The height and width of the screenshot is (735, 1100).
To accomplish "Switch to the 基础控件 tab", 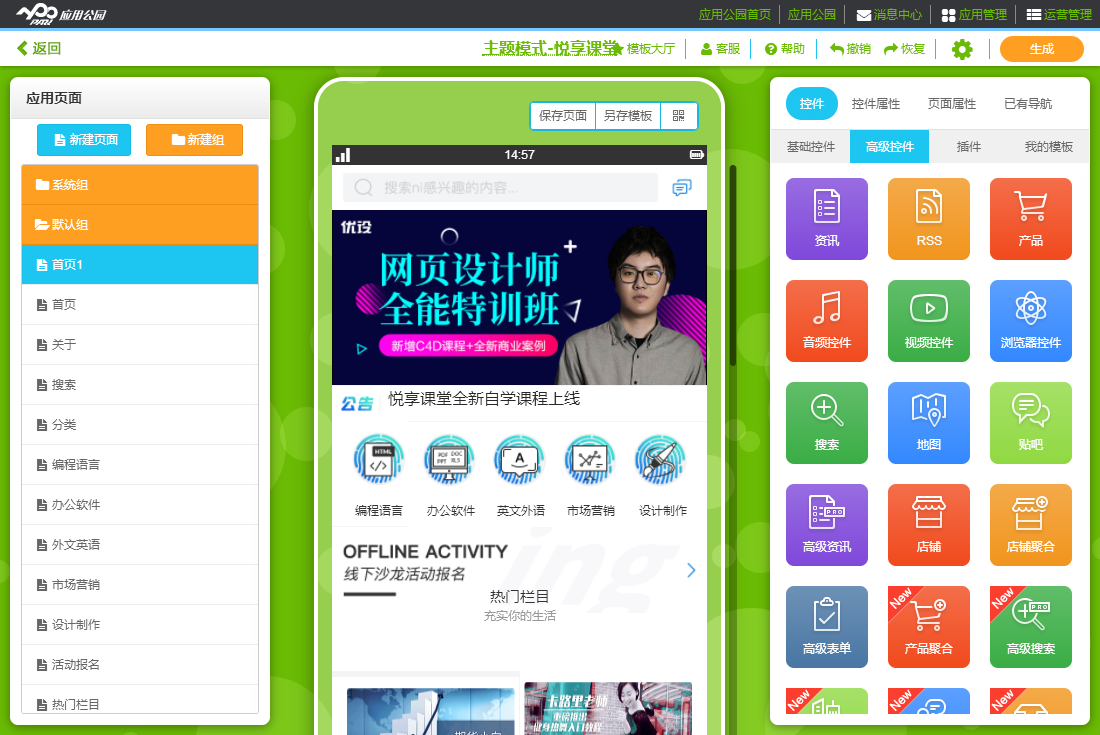I will click(x=810, y=147).
